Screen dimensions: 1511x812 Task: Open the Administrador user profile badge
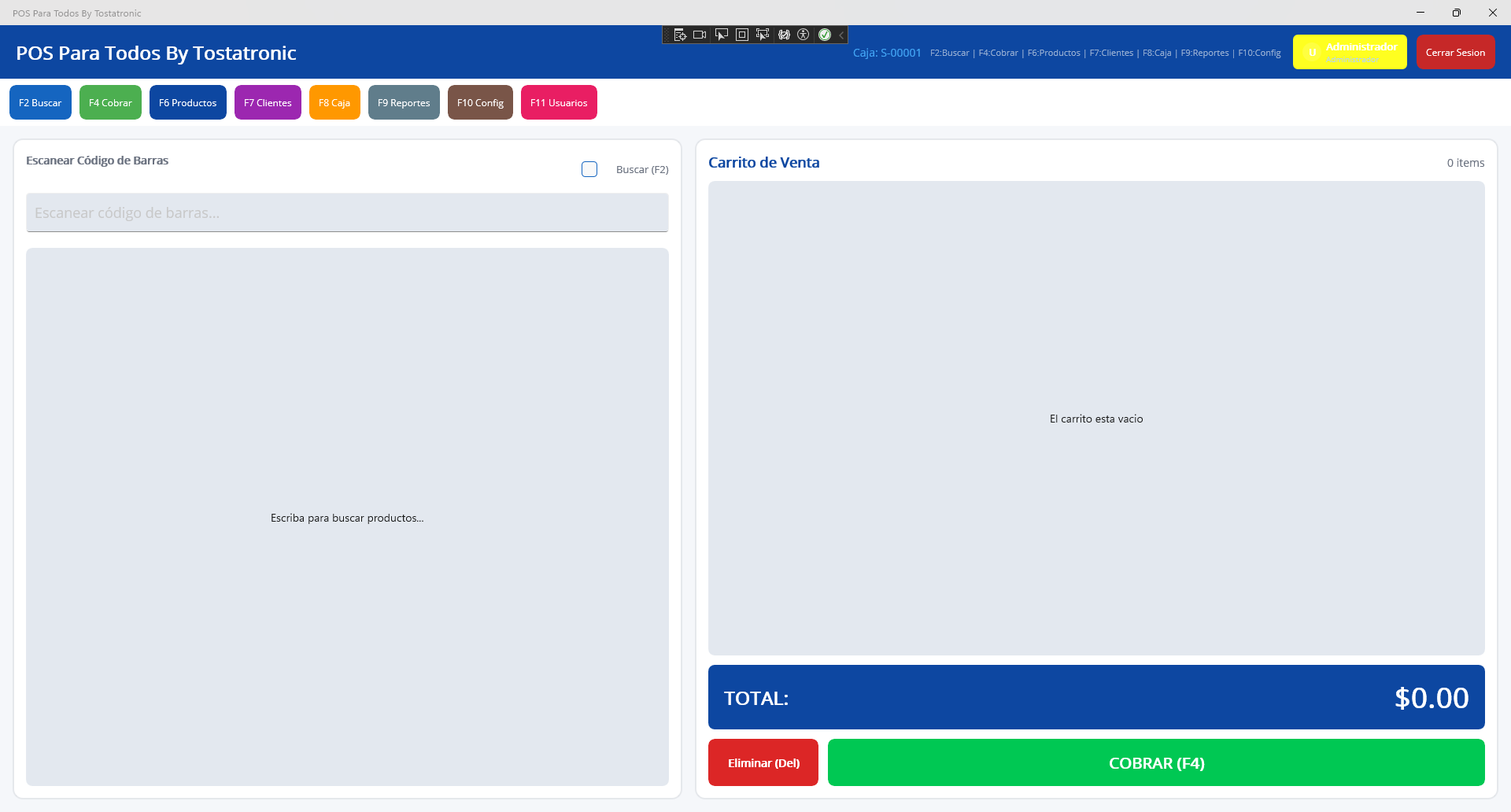[x=1349, y=52]
